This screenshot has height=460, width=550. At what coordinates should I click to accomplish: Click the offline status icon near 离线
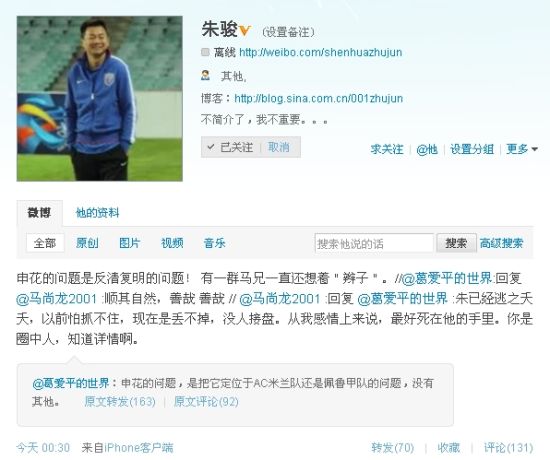[205, 52]
